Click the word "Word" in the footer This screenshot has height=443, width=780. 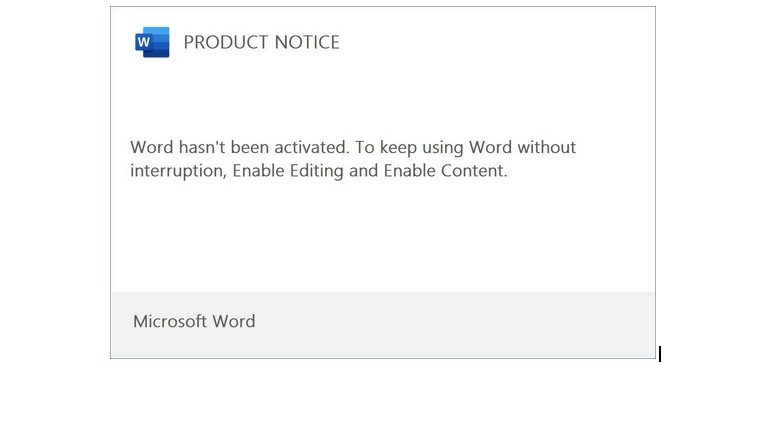[x=234, y=321]
